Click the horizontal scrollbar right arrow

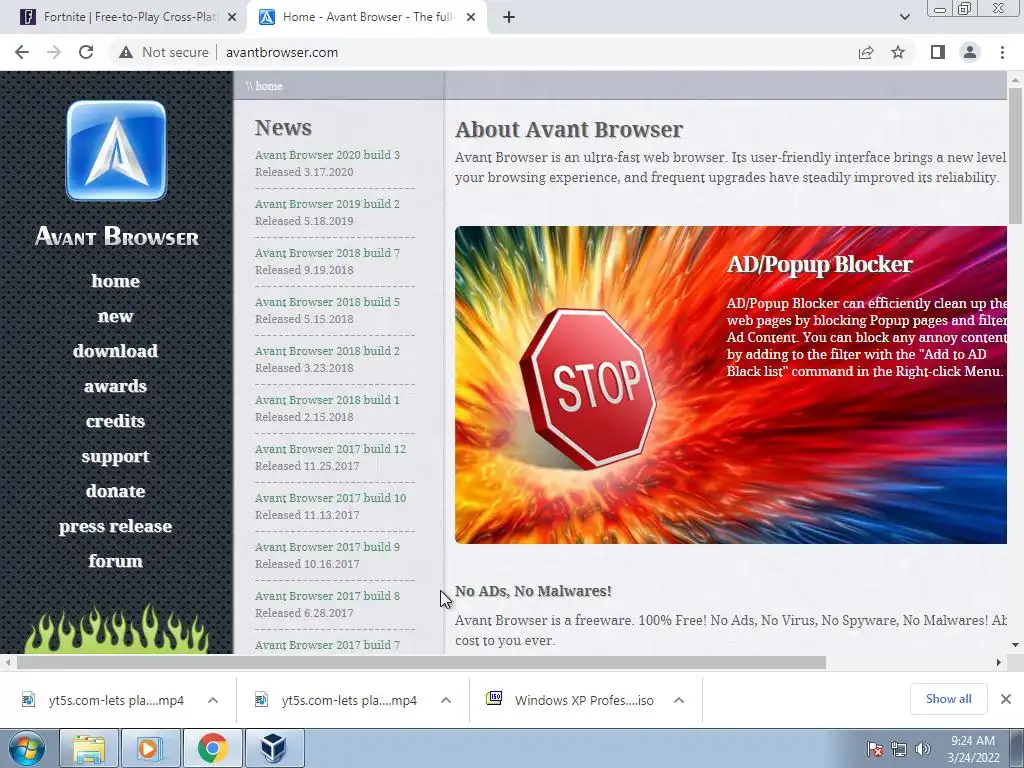tap(999, 663)
